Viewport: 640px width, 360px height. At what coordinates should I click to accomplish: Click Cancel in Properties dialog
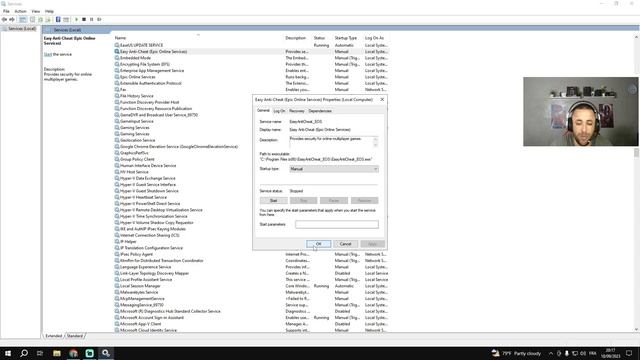point(346,244)
